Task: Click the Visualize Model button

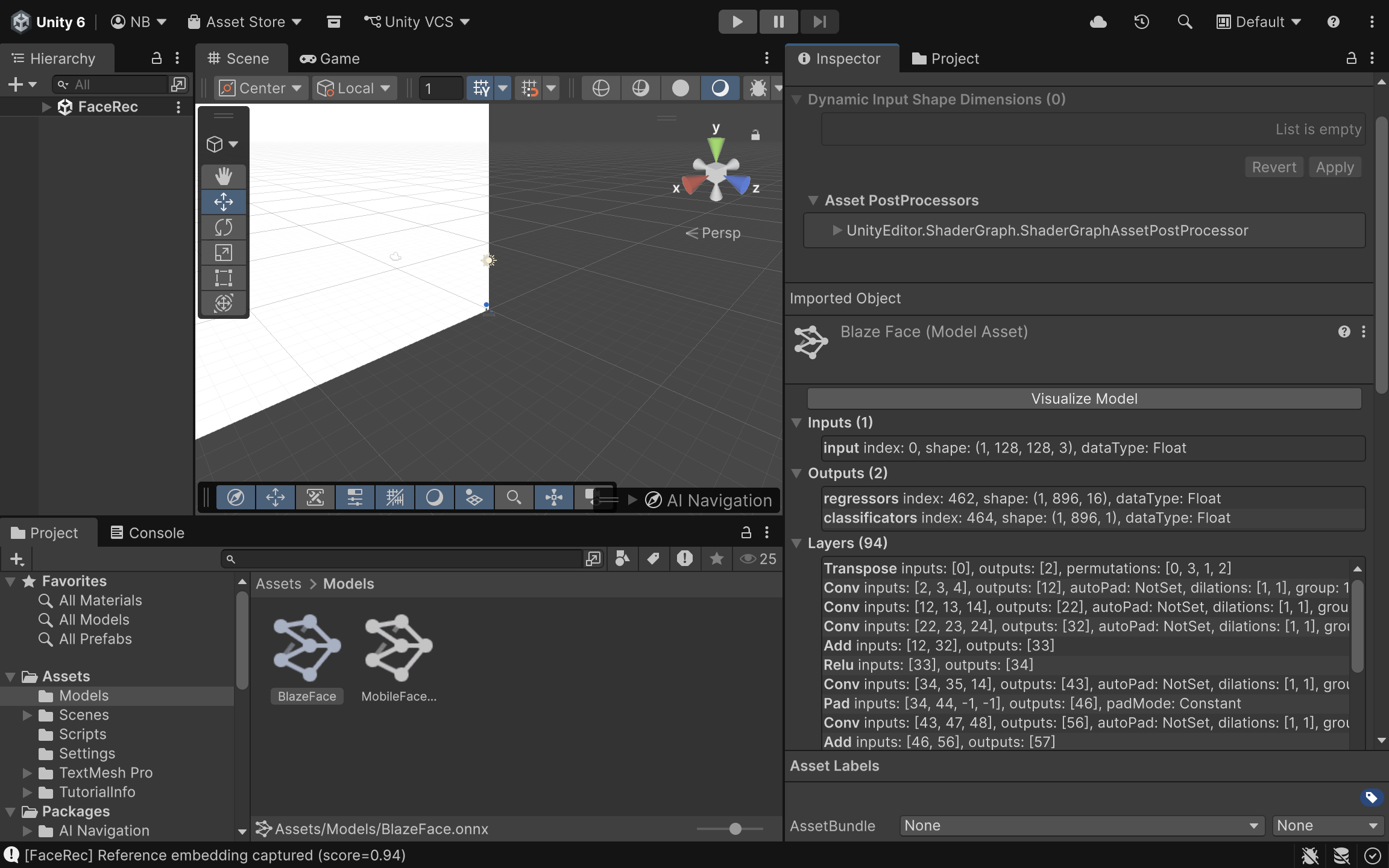Action: [x=1083, y=398]
